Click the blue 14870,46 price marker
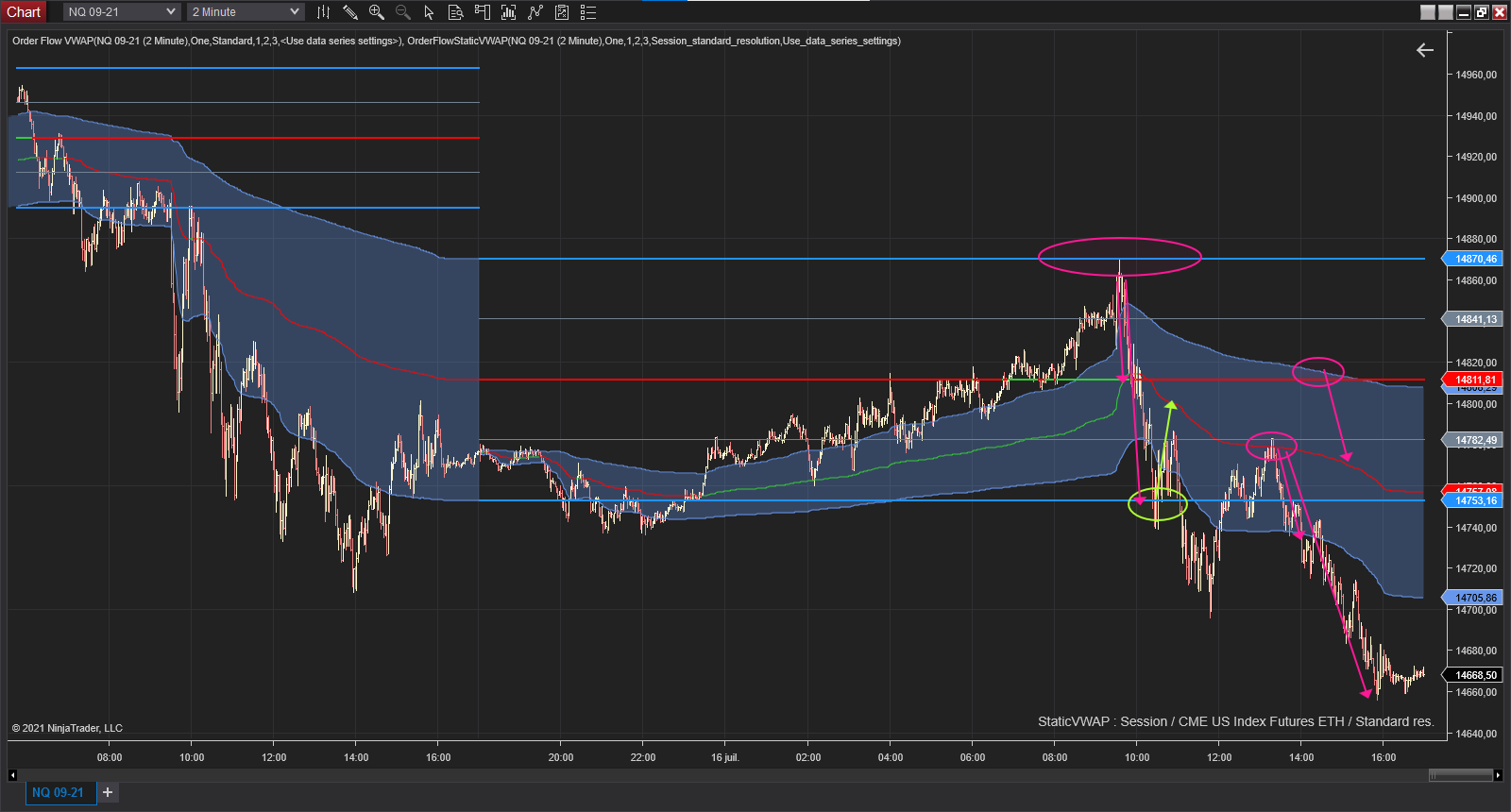The height and width of the screenshot is (812, 1511). point(1473,259)
